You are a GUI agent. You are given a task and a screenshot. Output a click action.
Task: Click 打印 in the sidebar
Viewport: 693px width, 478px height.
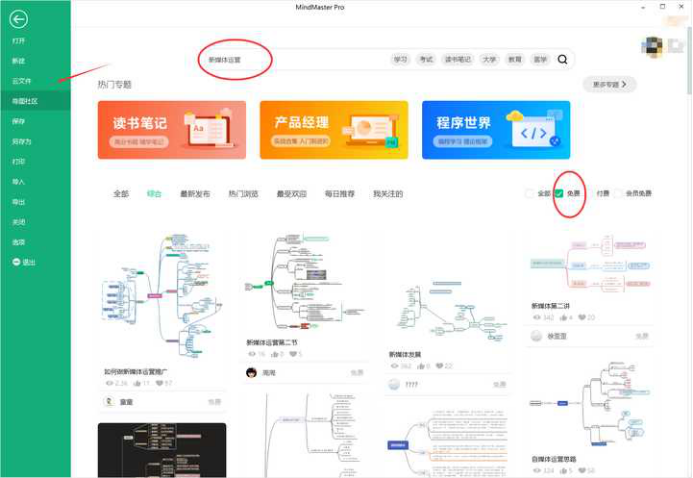[x=19, y=162]
